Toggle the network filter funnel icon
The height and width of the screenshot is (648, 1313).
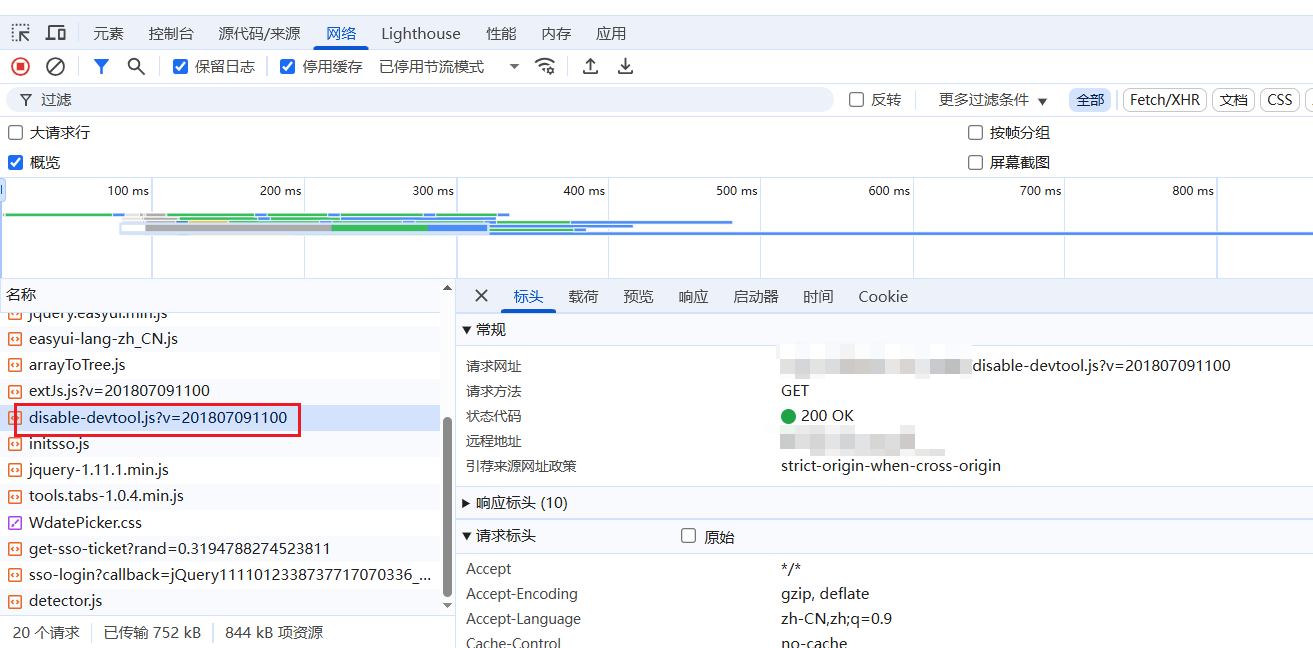pos(101,66)
